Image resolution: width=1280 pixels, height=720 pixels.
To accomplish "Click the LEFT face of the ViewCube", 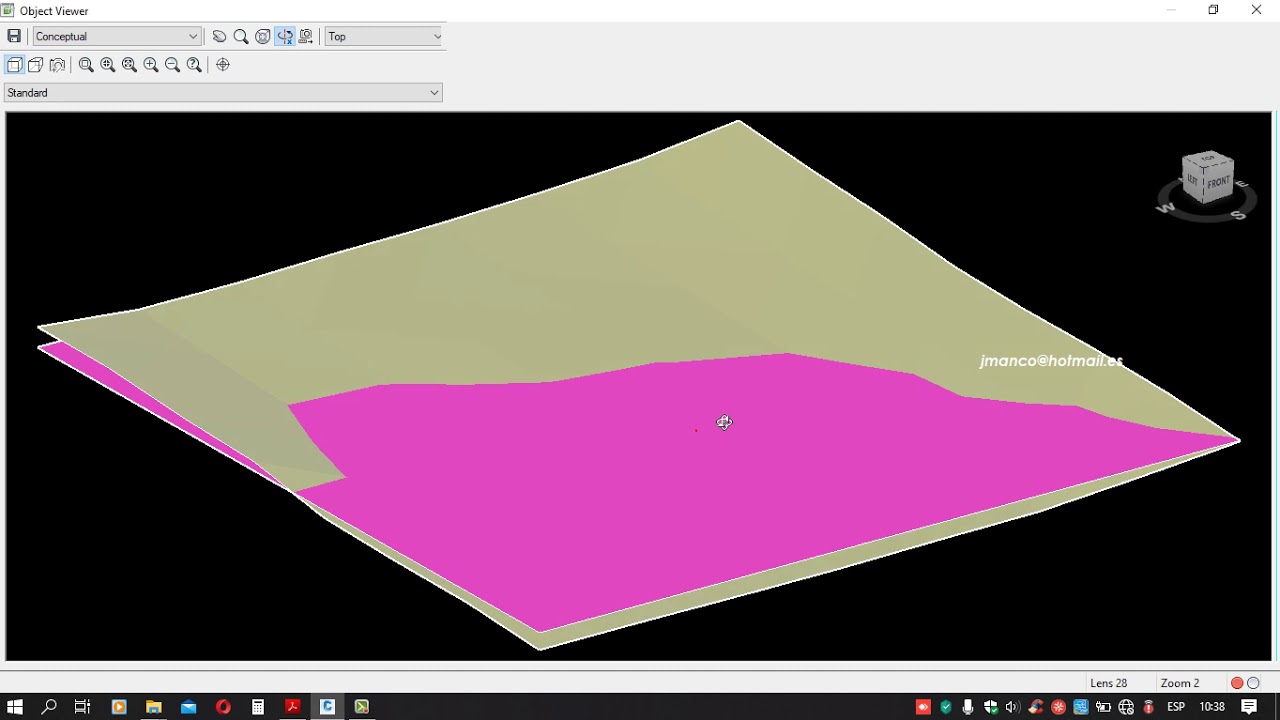I will [x=1193, y=181].
